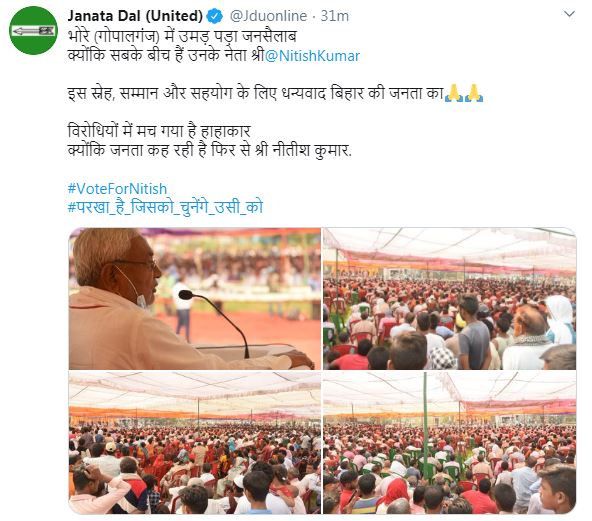Click the folded hands emoji in tweet
The width and height of the screenshot is (592, 521).
454,93
